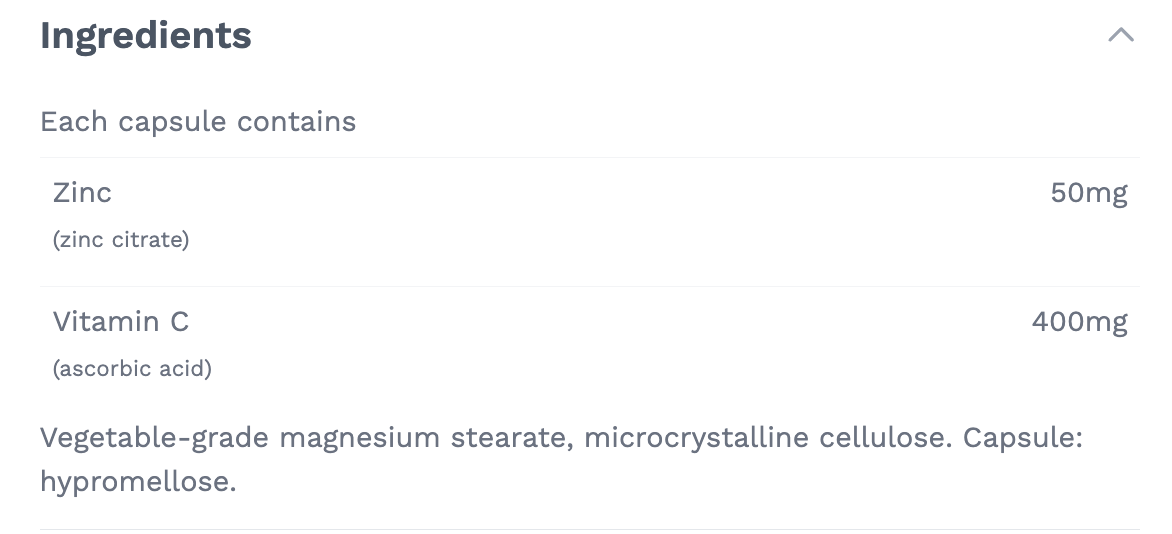Collapse the Ingredients section chevron
1172x534 pixels.
(1121, 36)
